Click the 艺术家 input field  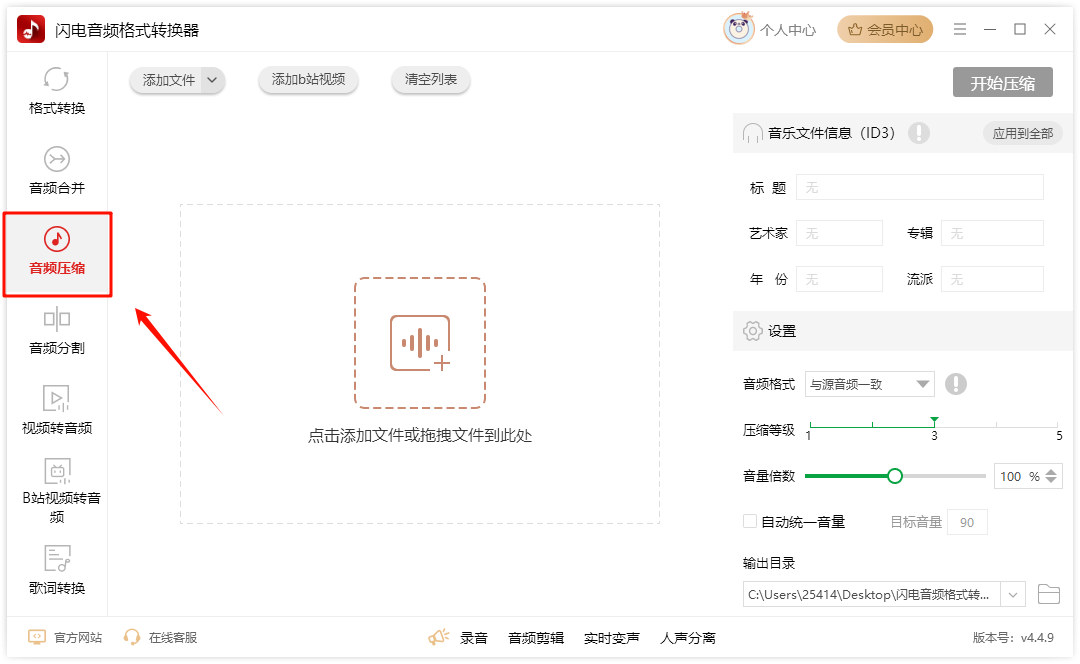[839, 234]
